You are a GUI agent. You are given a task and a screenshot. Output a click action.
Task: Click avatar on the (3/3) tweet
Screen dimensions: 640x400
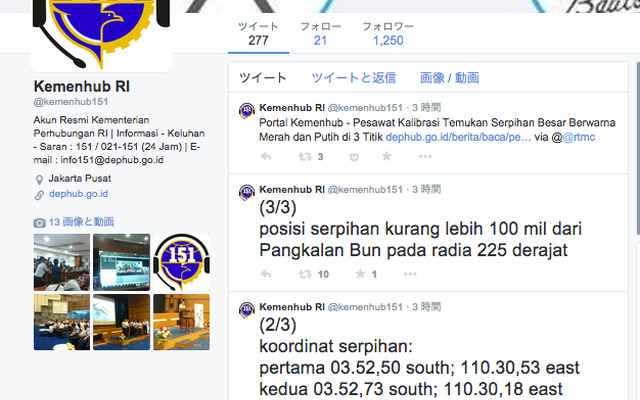(247, 192)
